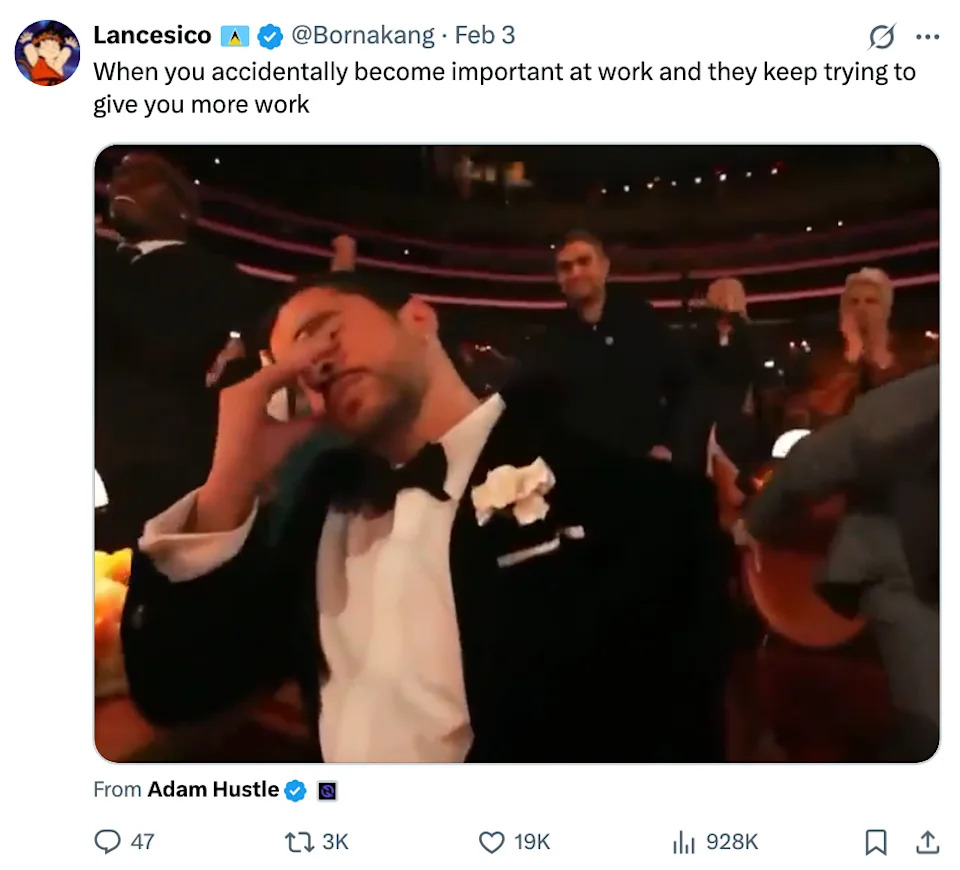Open the Feb 3 timestamp permalink
This screenshot has height=870, width=960.
tap(485, 36)
